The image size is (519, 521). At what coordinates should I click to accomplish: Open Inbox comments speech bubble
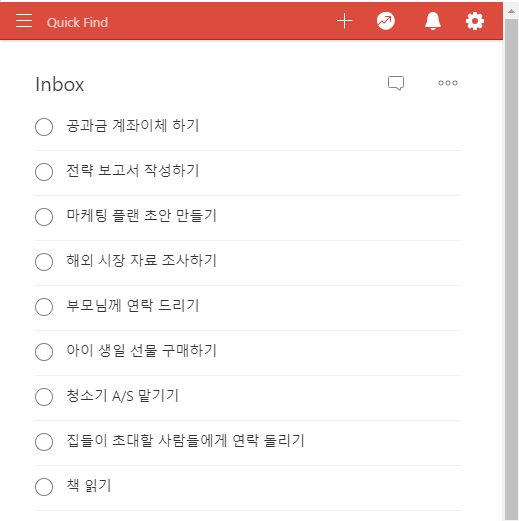(x=396, y=83)
